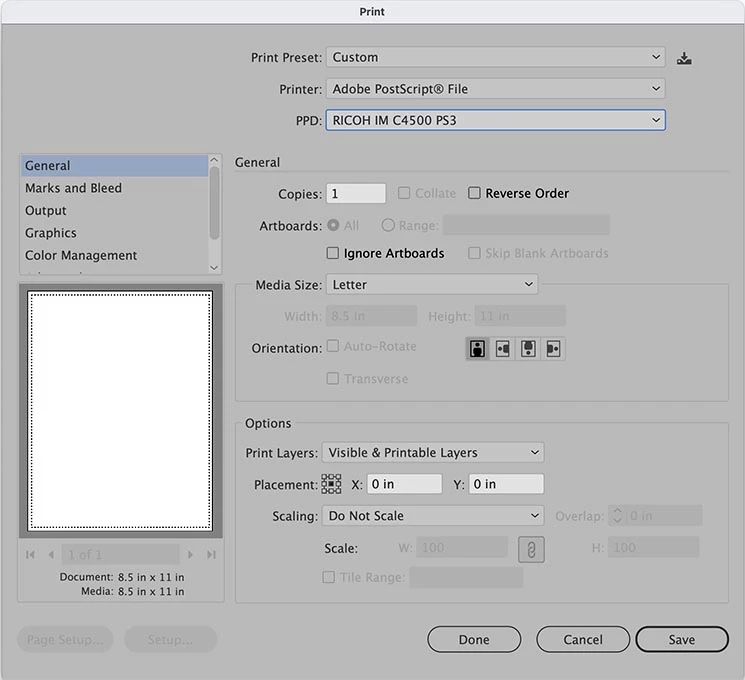Click the placement reference point grid

click(331, 484)
